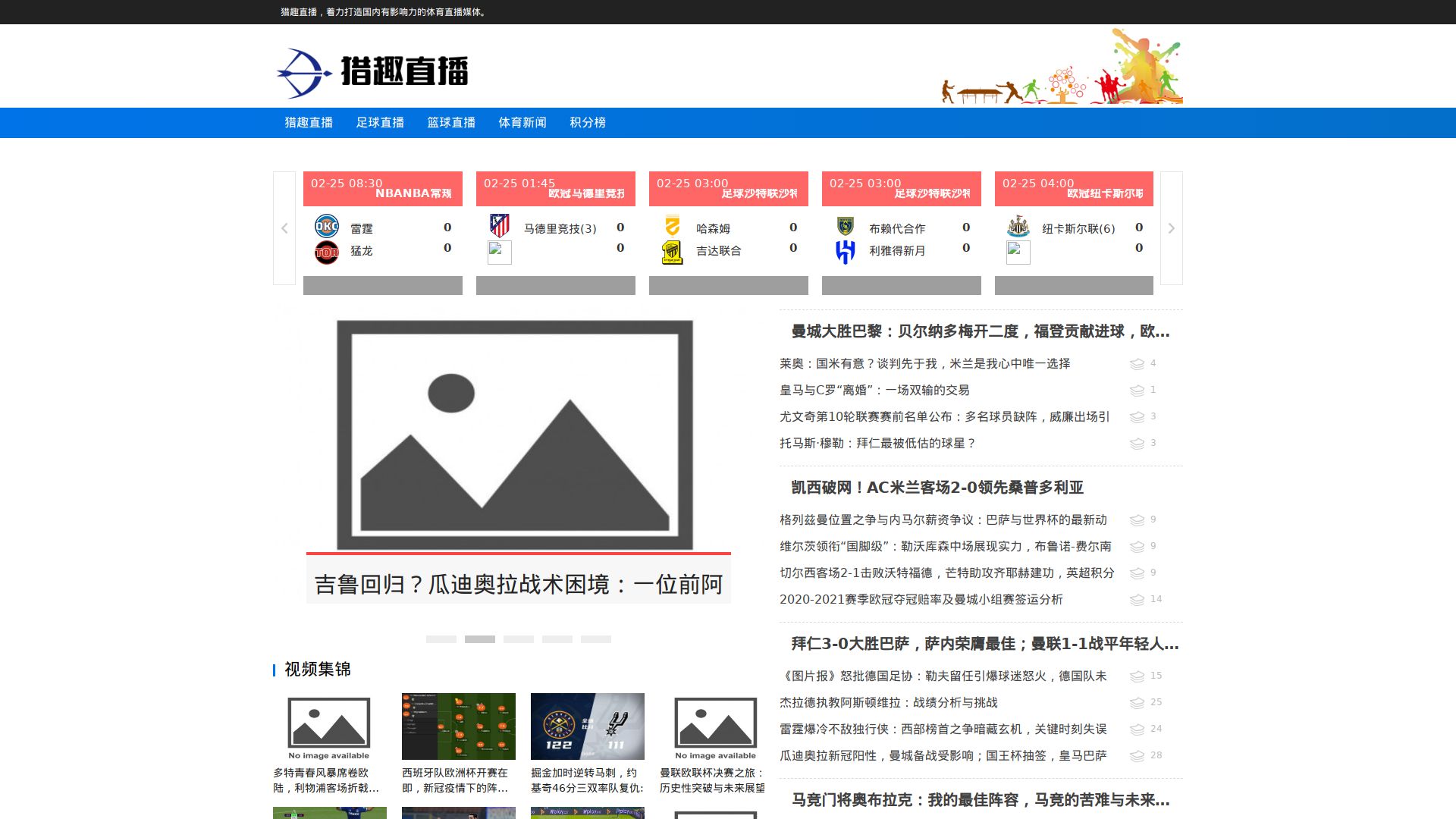Screen dimensions: 1456x819
Task: Click the gray bar under NBA match card
Action: click(383, 286)
